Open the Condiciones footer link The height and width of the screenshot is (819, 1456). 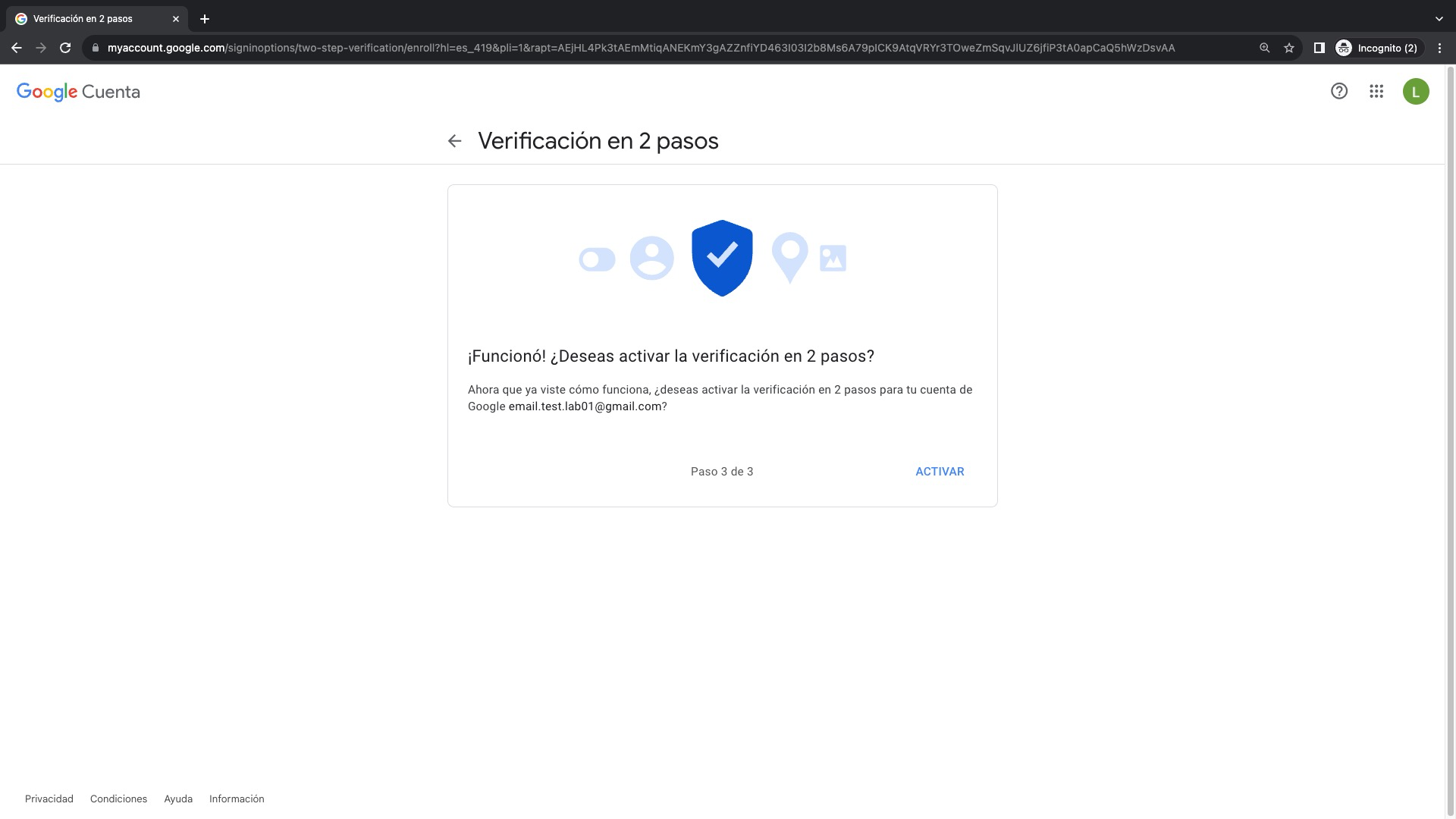118,799
